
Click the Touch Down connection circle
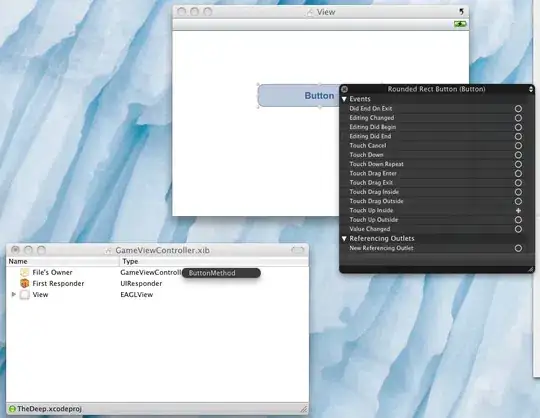[x=518, y=155]
